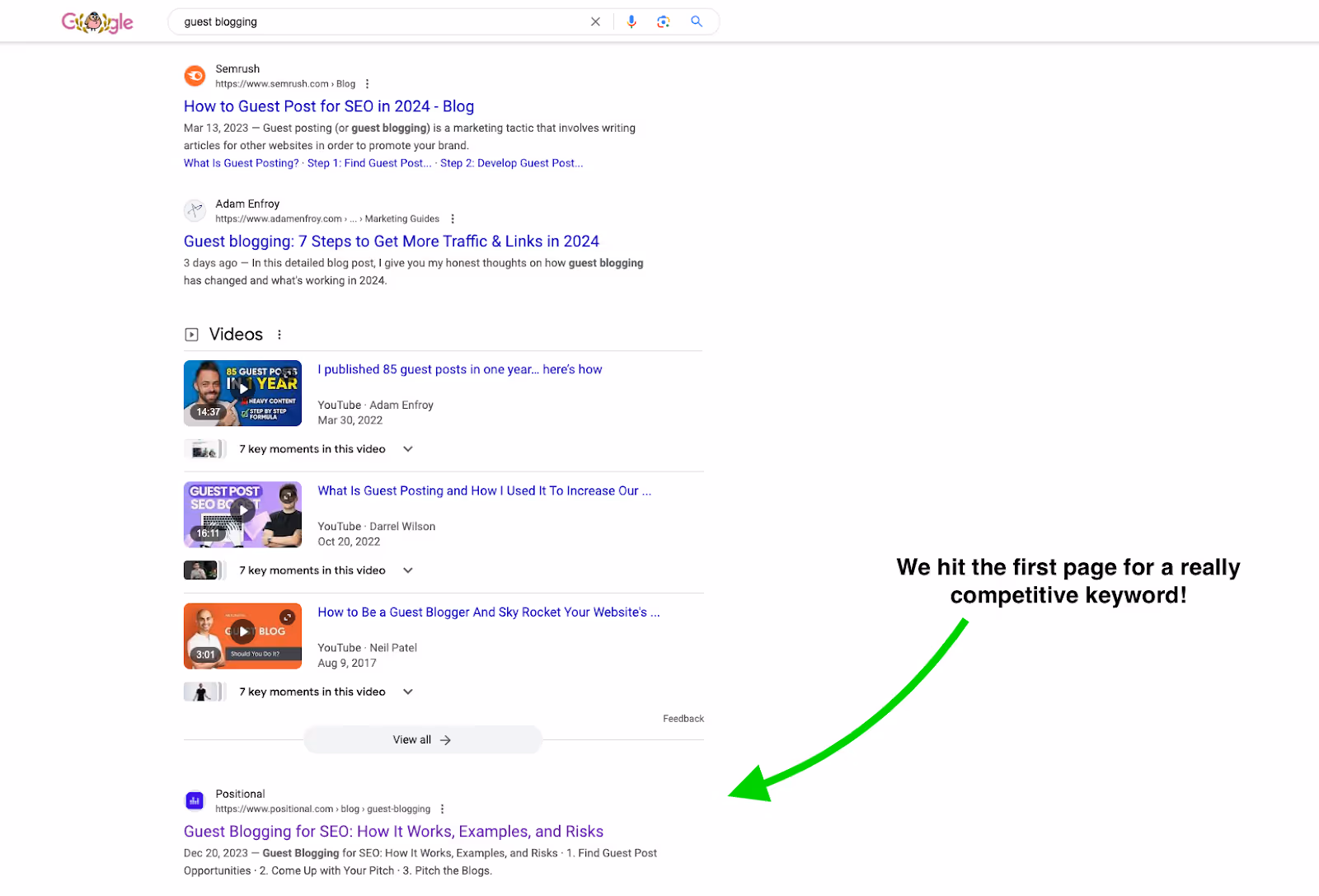Open 'Guest Blogging for SEO: How It Works' result
1319x896 pixels.
coord(393,832)
